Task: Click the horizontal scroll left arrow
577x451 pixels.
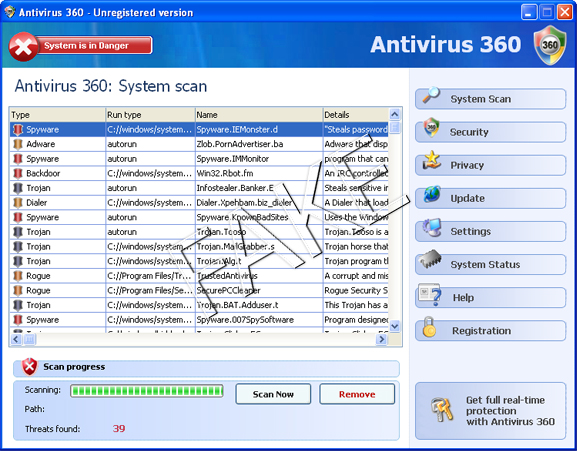Action: point(16,339)
